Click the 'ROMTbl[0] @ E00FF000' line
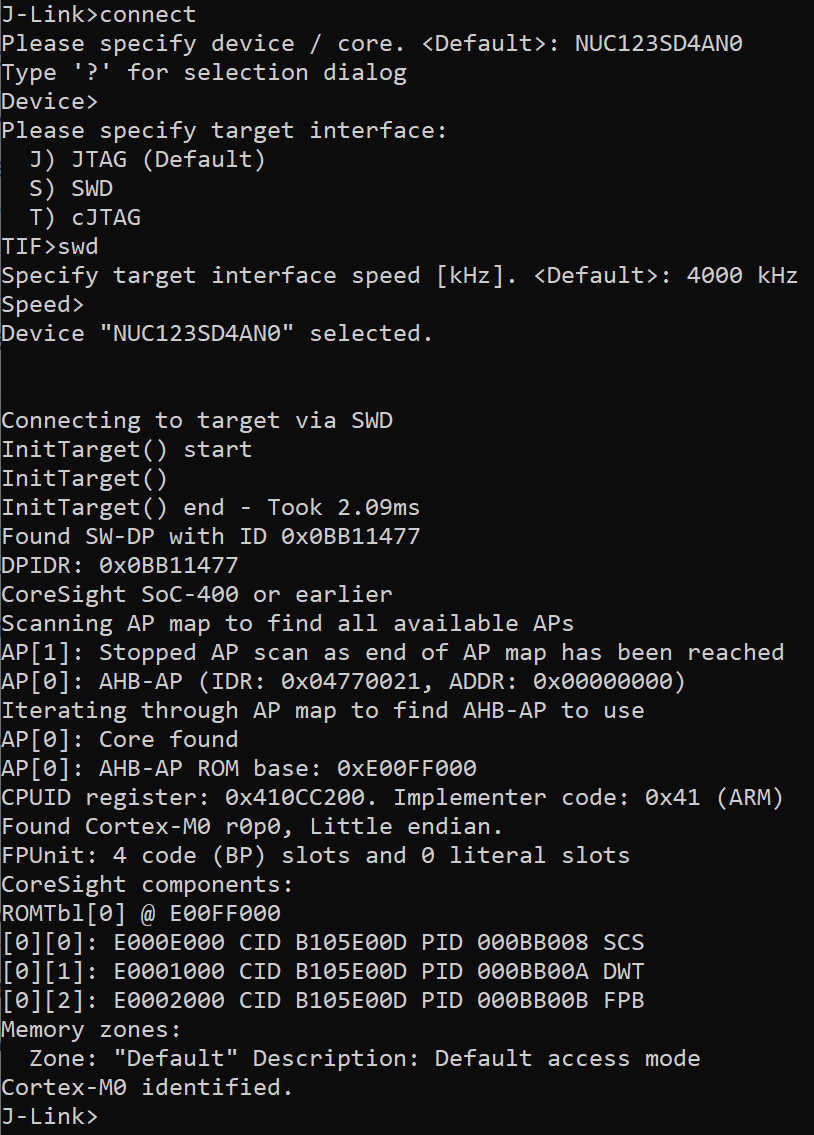Viewport: 814px width, 1135px height. tap(141, 914)
